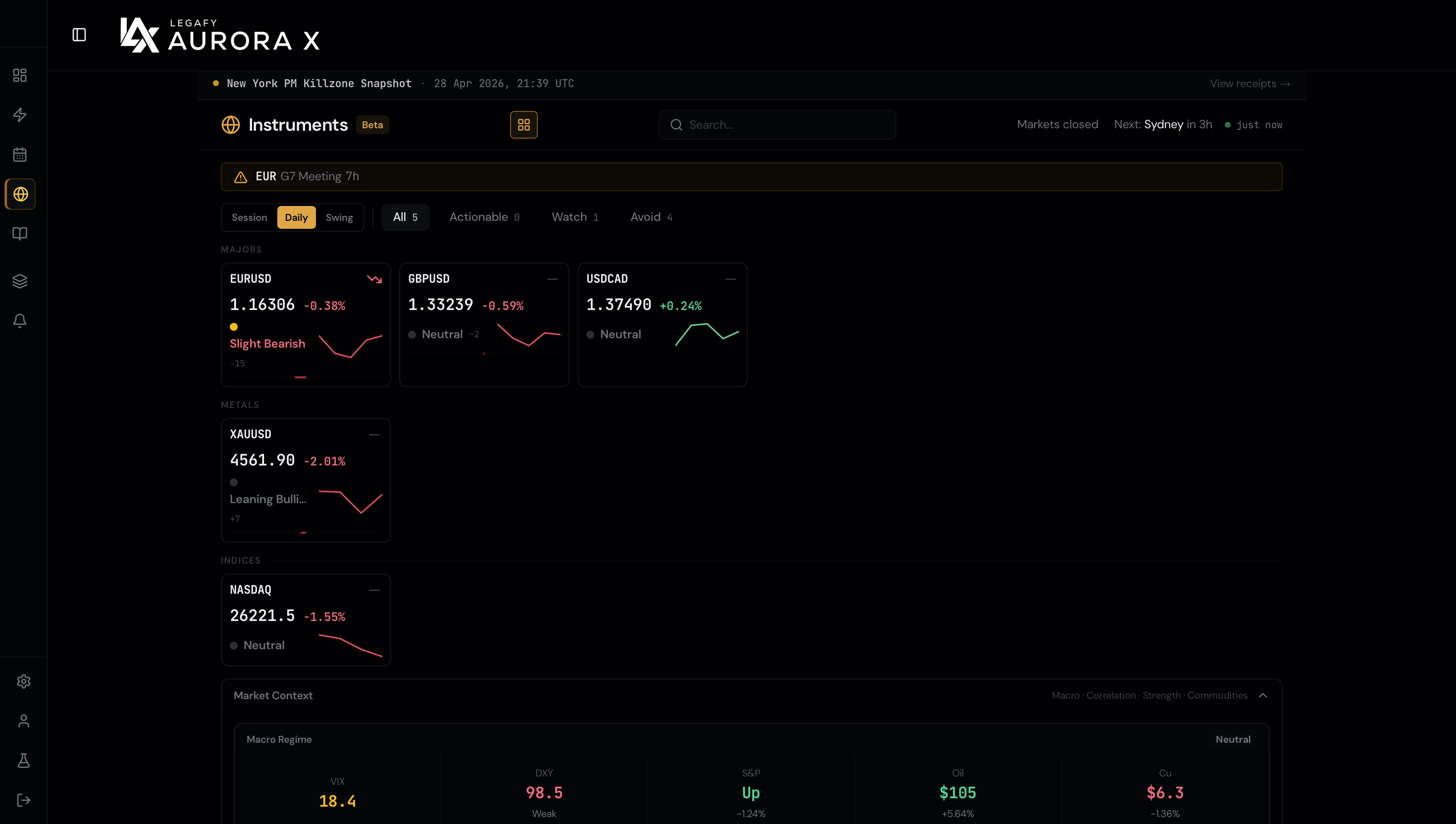Select the Daily timeframe toggle

[x=296, y=217]
